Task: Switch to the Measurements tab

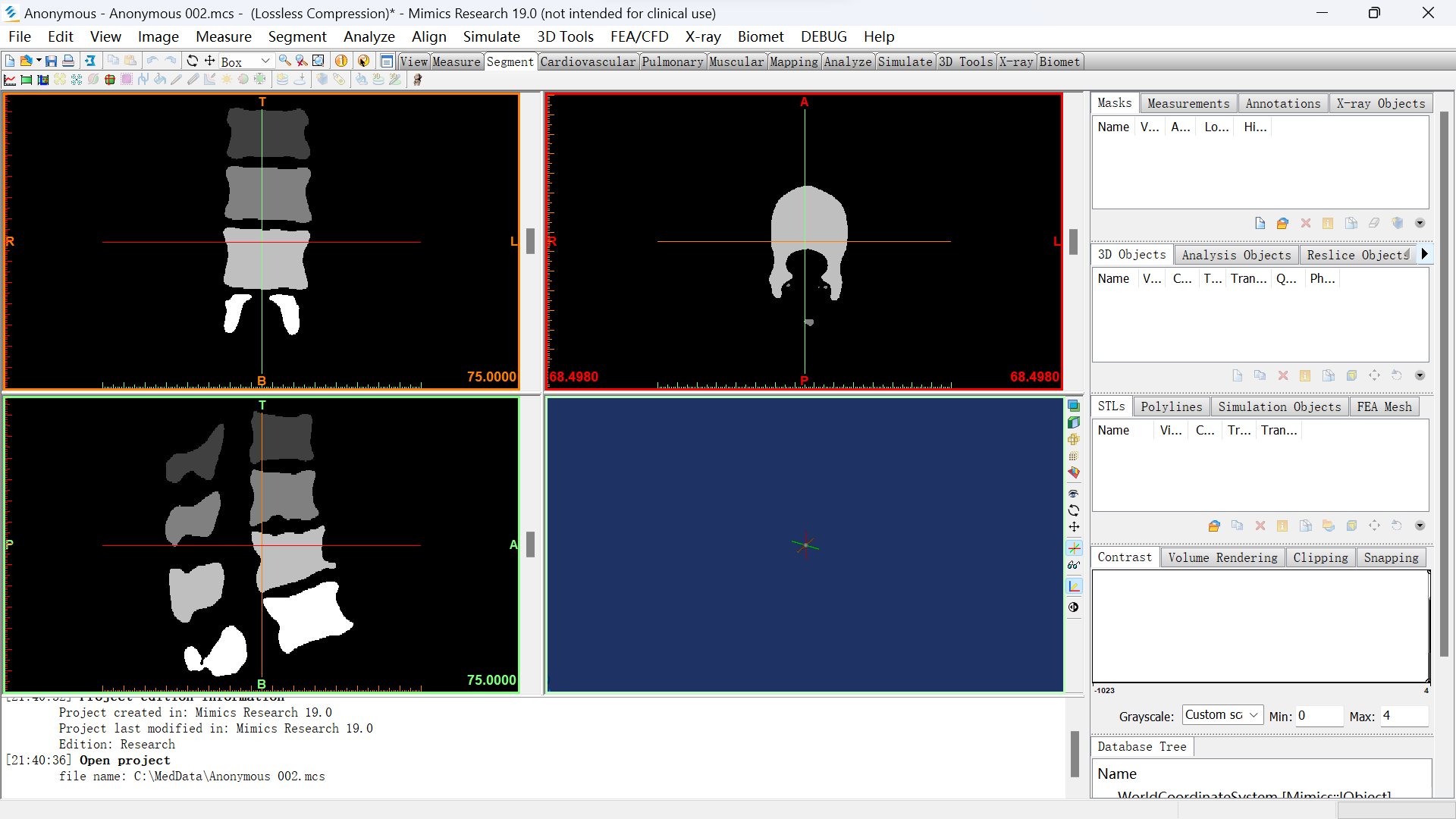Action: 1188,103
